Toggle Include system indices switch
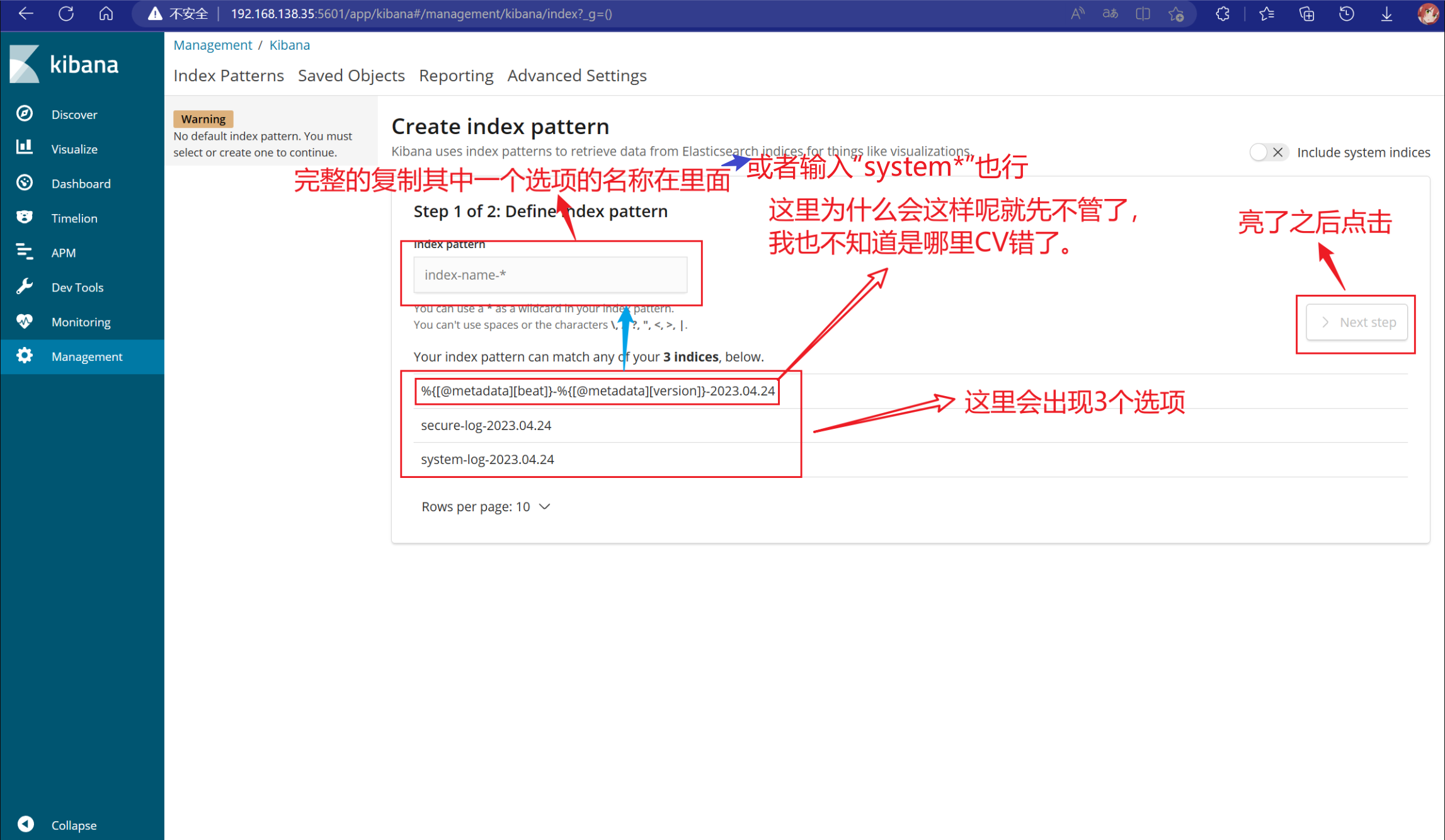 (1267, 152)
